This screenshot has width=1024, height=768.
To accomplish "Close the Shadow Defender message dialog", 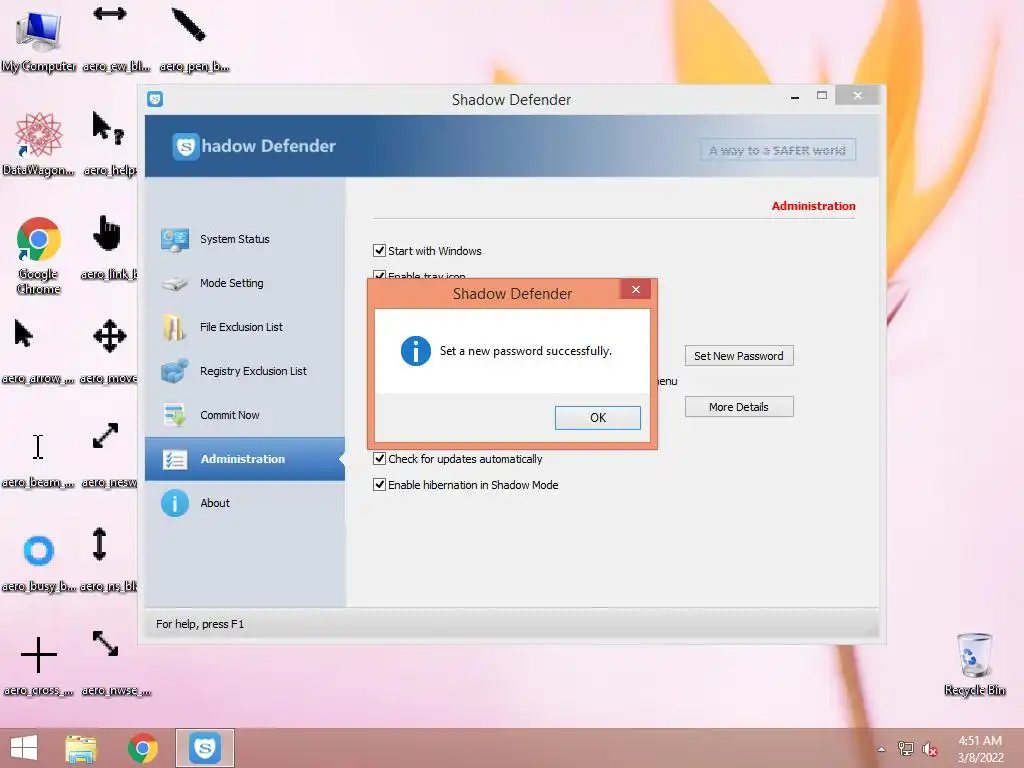I will click(x=635, y=289).
